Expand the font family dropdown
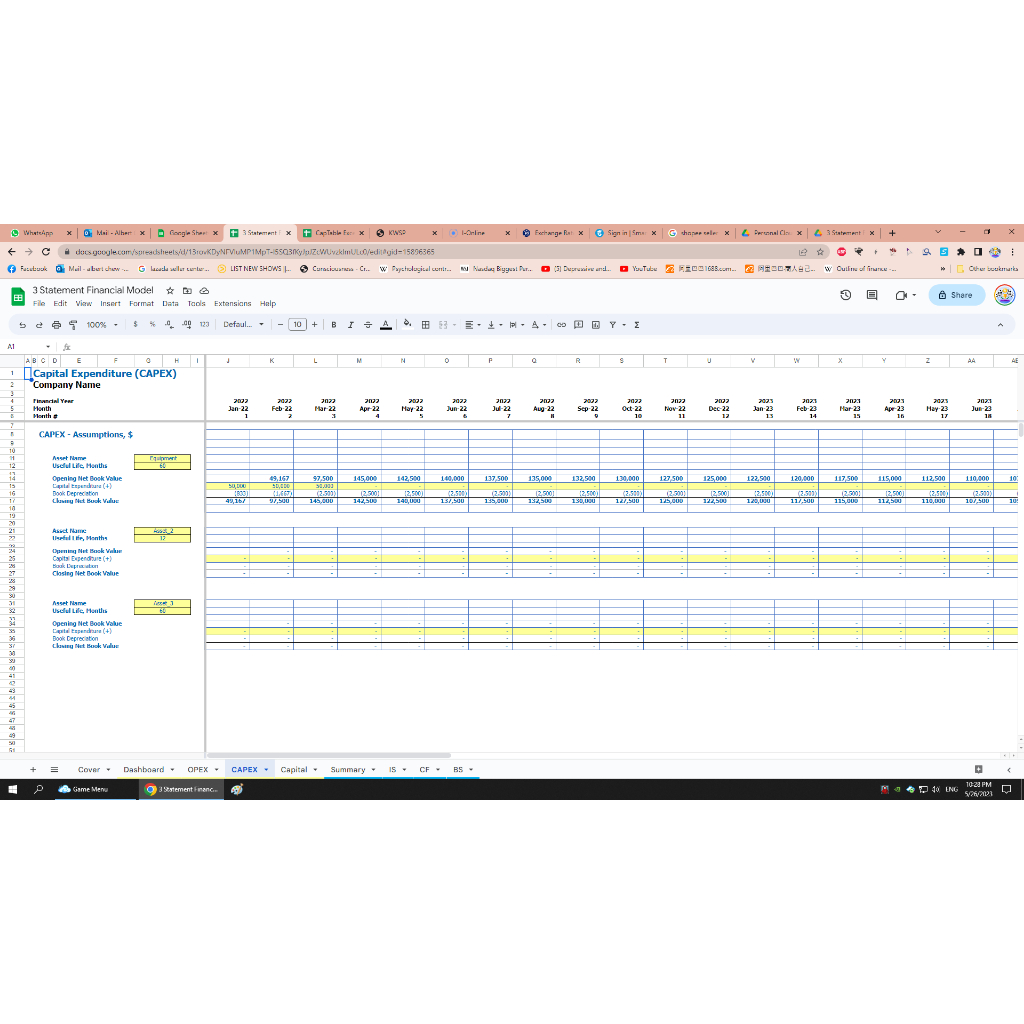 pyautogui.click(x=243, y=325)
